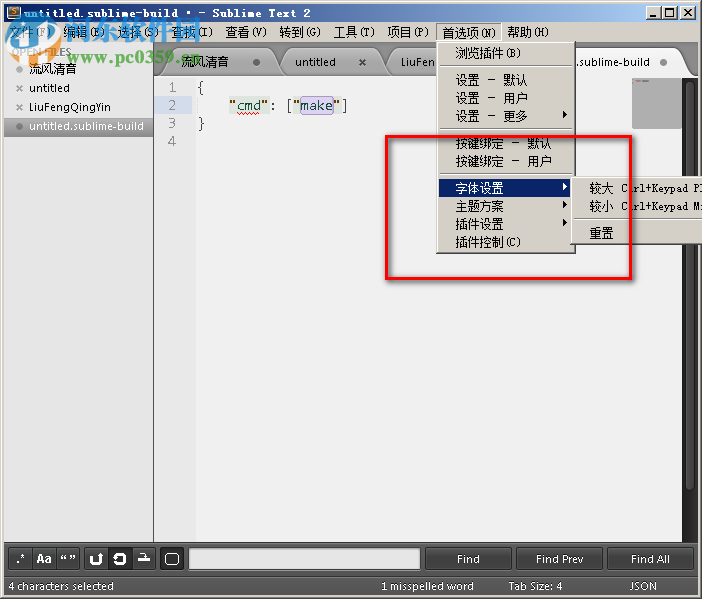The height and width of the screenshot is (599, 702).
Task: Select LiuFengQingYin in open files sidebar
Action: 70,107
